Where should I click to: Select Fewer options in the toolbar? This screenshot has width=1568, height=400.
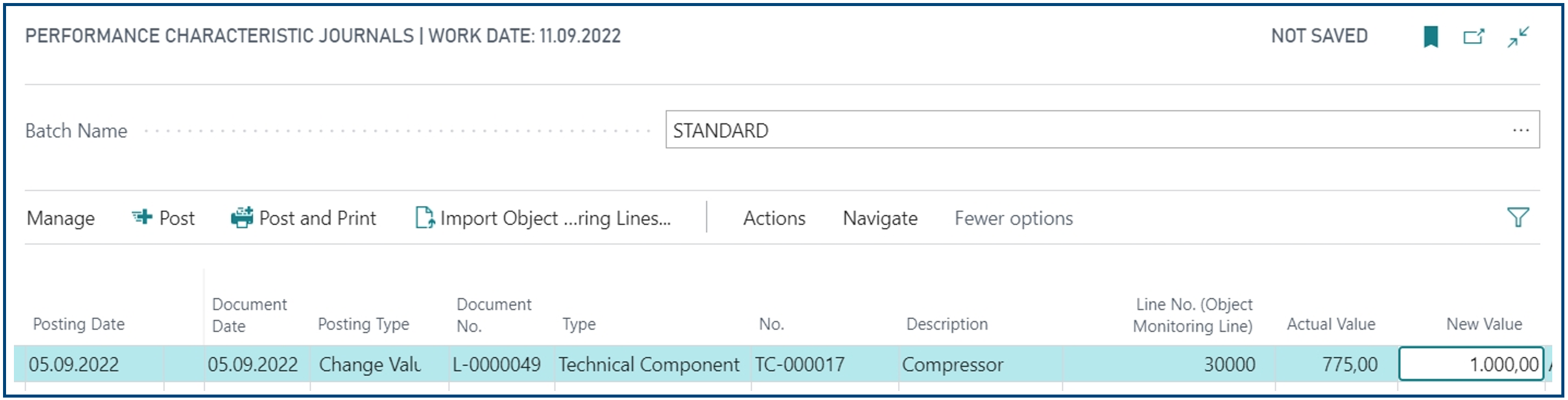(x=1014, y=218)
